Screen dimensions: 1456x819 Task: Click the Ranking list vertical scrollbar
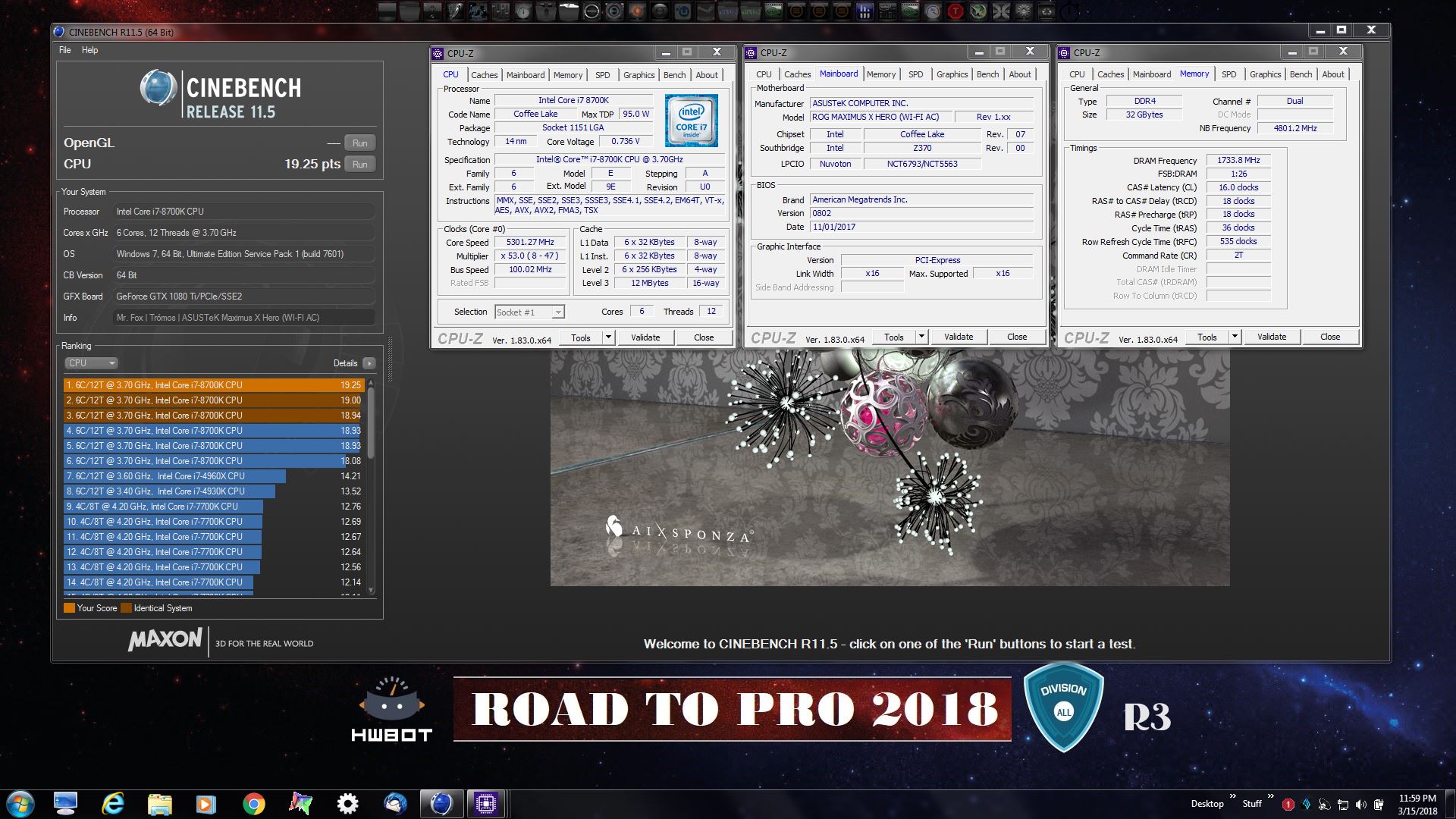[x=371, y=425]
